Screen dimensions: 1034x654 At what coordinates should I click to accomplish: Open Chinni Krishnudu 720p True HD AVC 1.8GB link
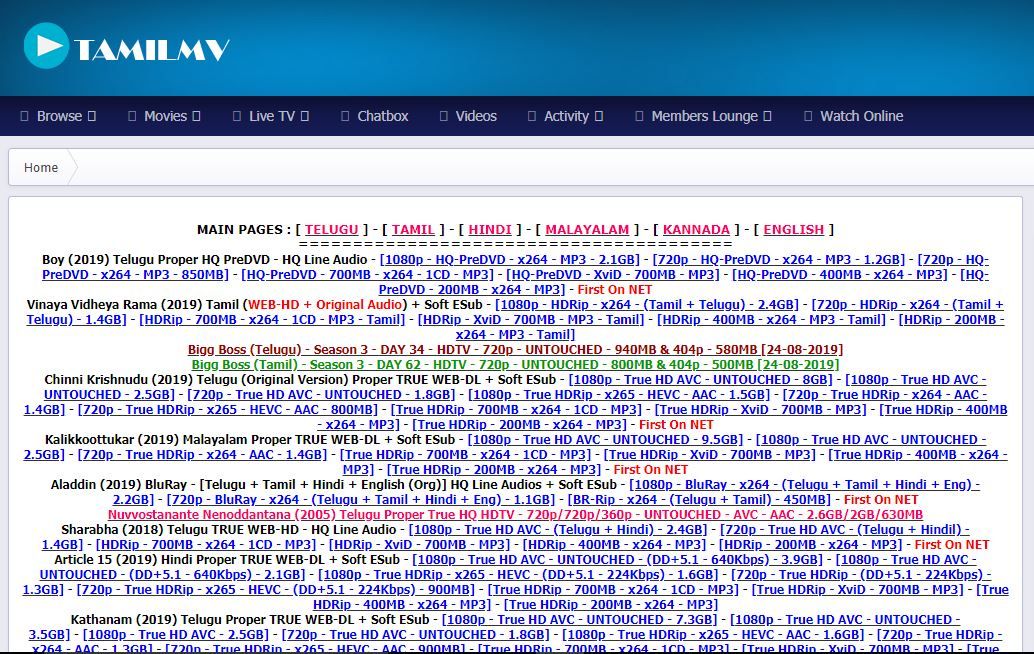(x=322, y=395)
